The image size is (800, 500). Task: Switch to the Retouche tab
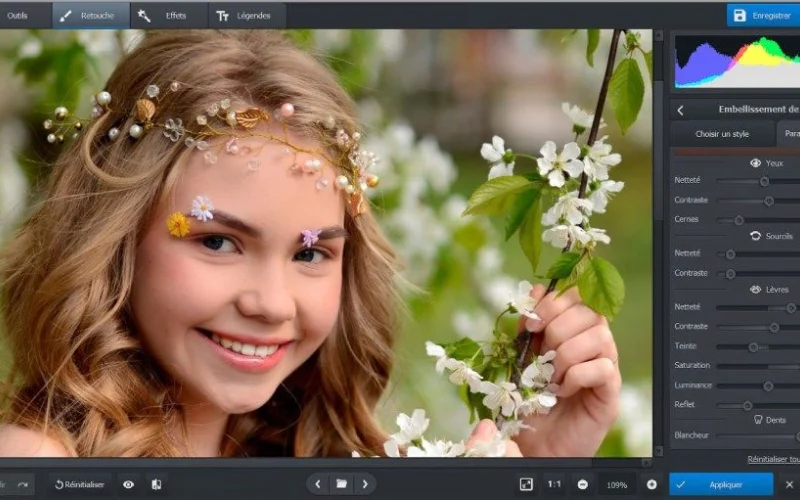[91, 16]
